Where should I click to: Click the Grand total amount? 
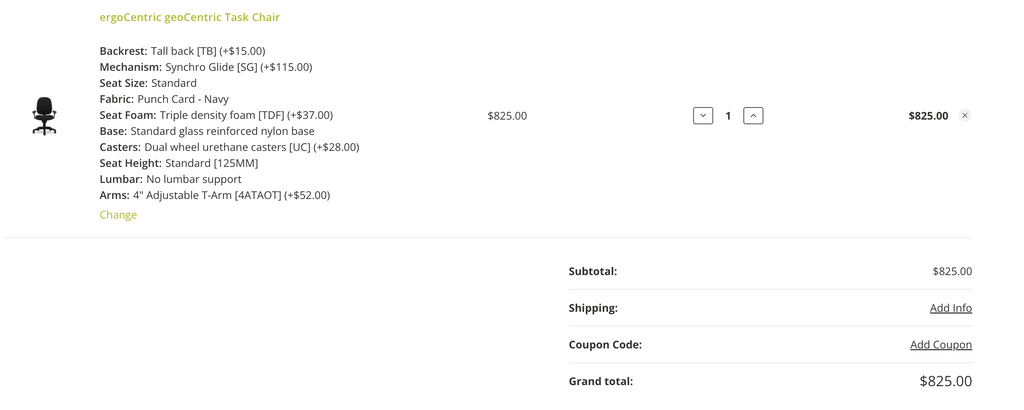pyautogui.click(x=946, y=381)
